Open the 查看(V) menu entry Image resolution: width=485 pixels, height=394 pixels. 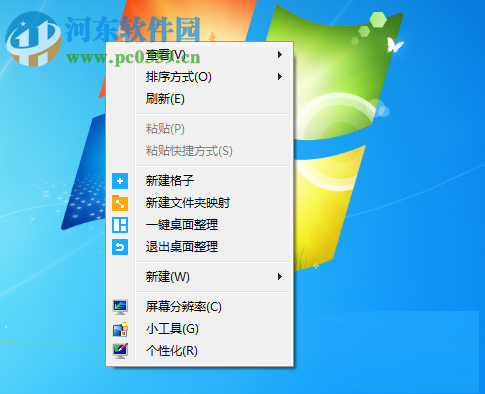point(200,55)
